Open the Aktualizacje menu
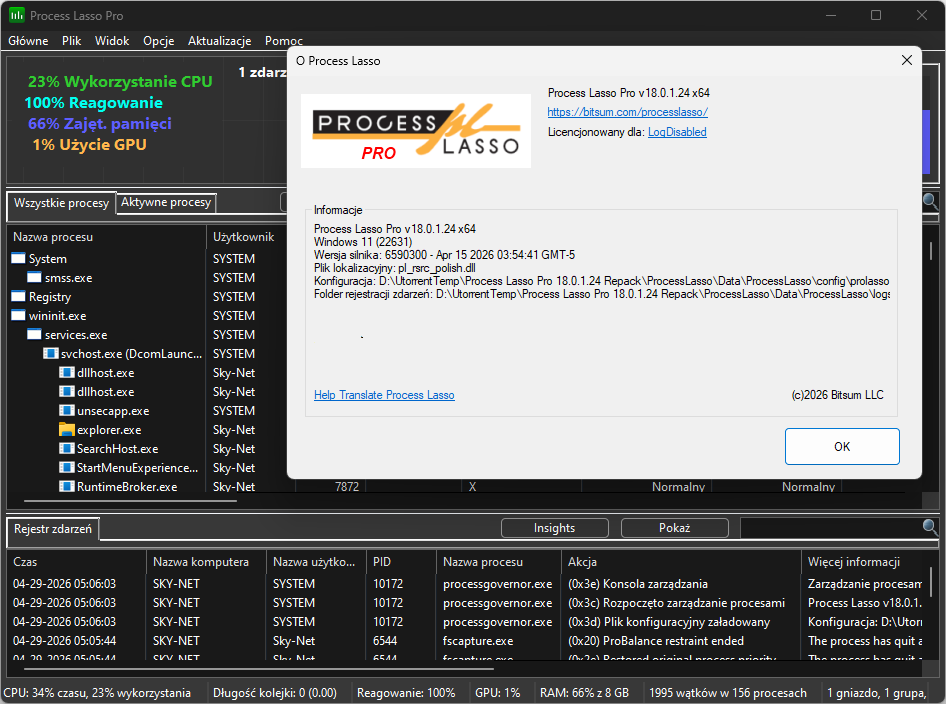 [220, 40]
